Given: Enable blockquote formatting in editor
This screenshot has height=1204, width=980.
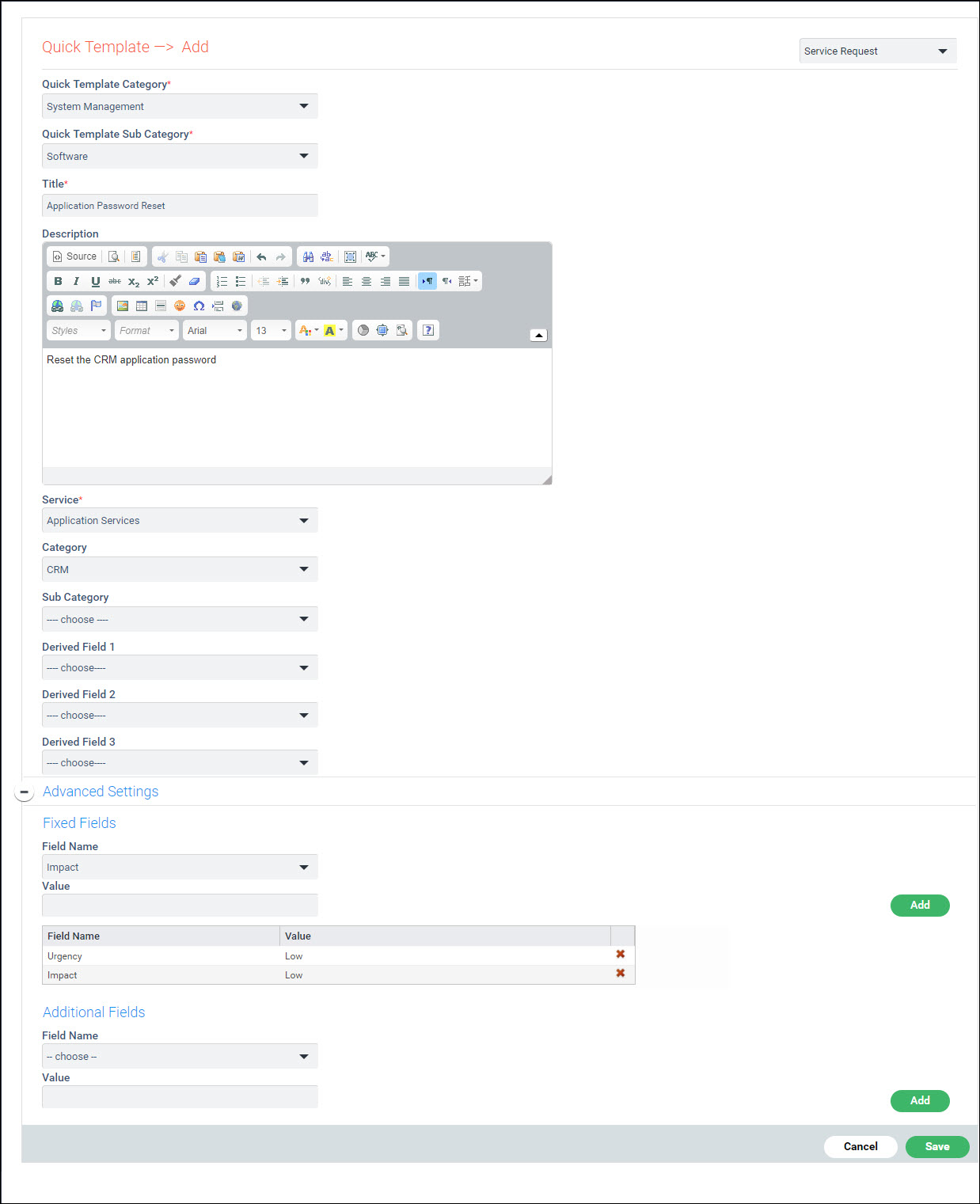Looking at the screenshot, I should [x=305, y=281].
